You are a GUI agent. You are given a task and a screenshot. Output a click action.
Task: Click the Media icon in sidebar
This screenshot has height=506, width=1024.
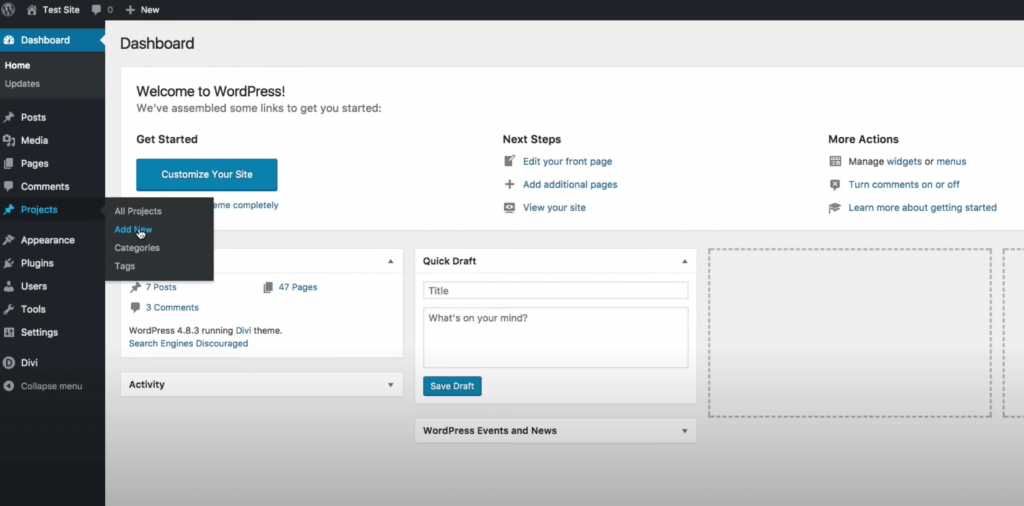[x=8, y=140]
